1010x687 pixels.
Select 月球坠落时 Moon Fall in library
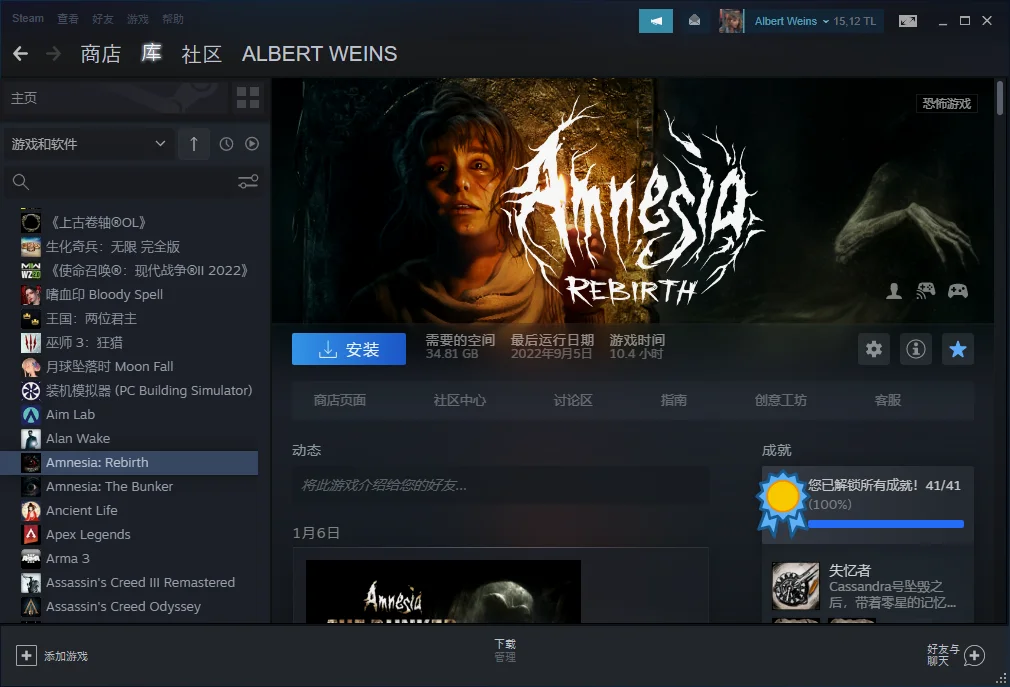click(x=129, y=366)
